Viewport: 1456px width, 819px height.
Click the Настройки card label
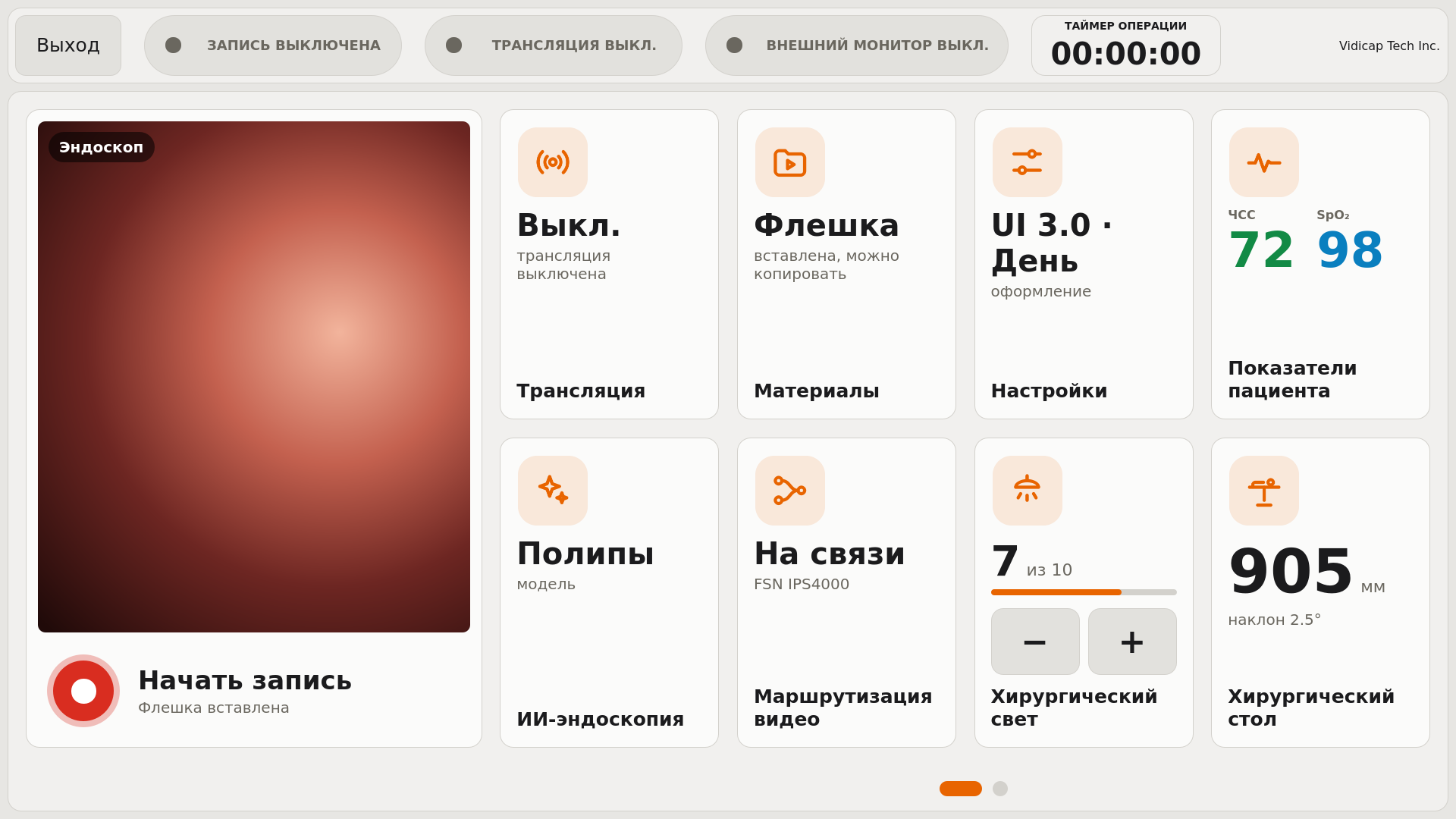pos(1049,391)
